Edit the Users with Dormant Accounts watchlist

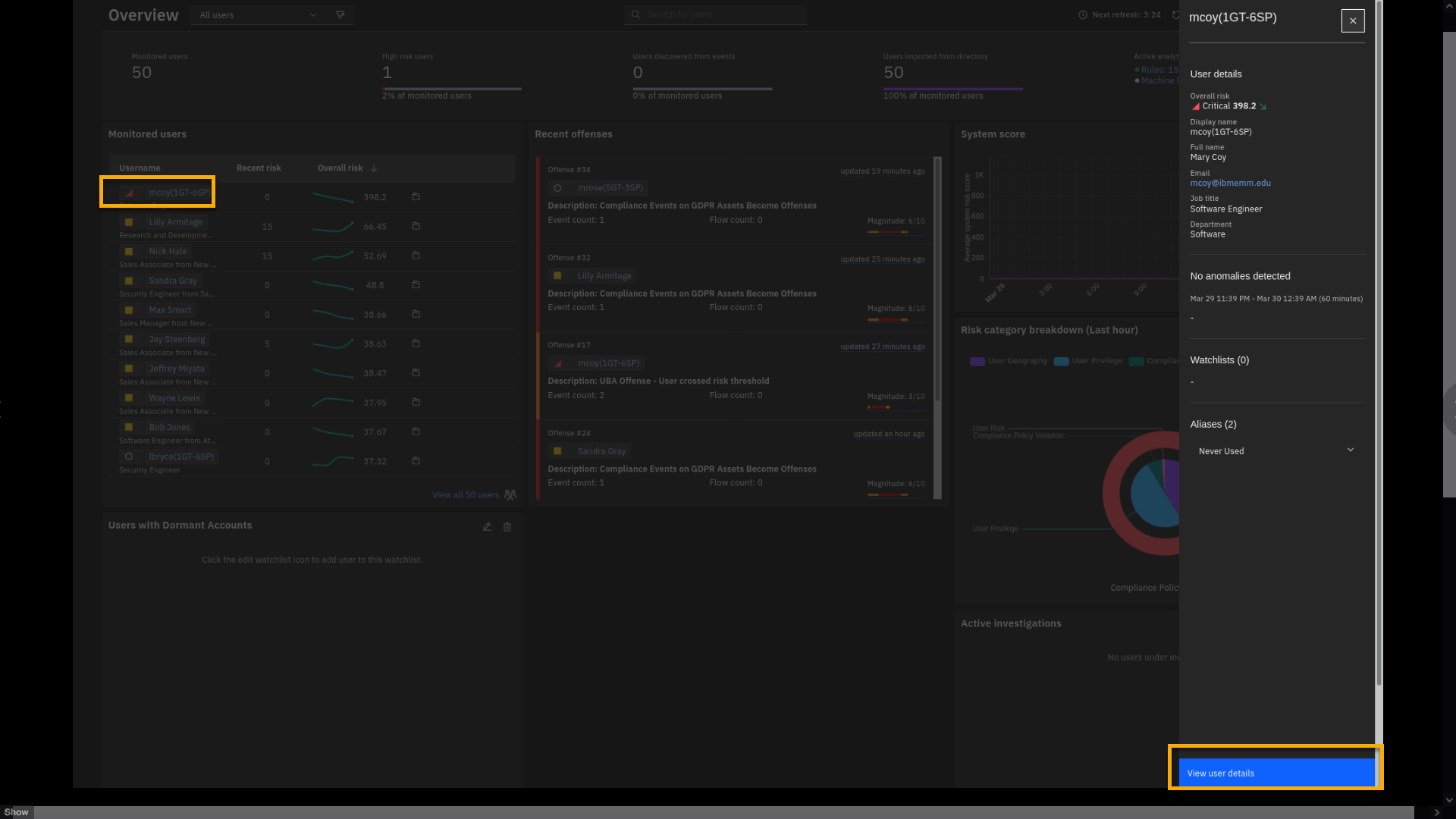click(487, 526)
